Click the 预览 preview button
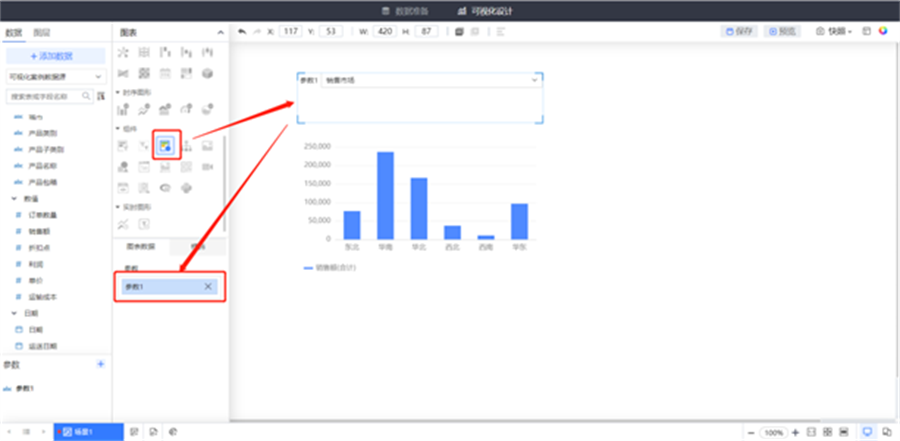 pyautogui.click(x=783, y=31)
